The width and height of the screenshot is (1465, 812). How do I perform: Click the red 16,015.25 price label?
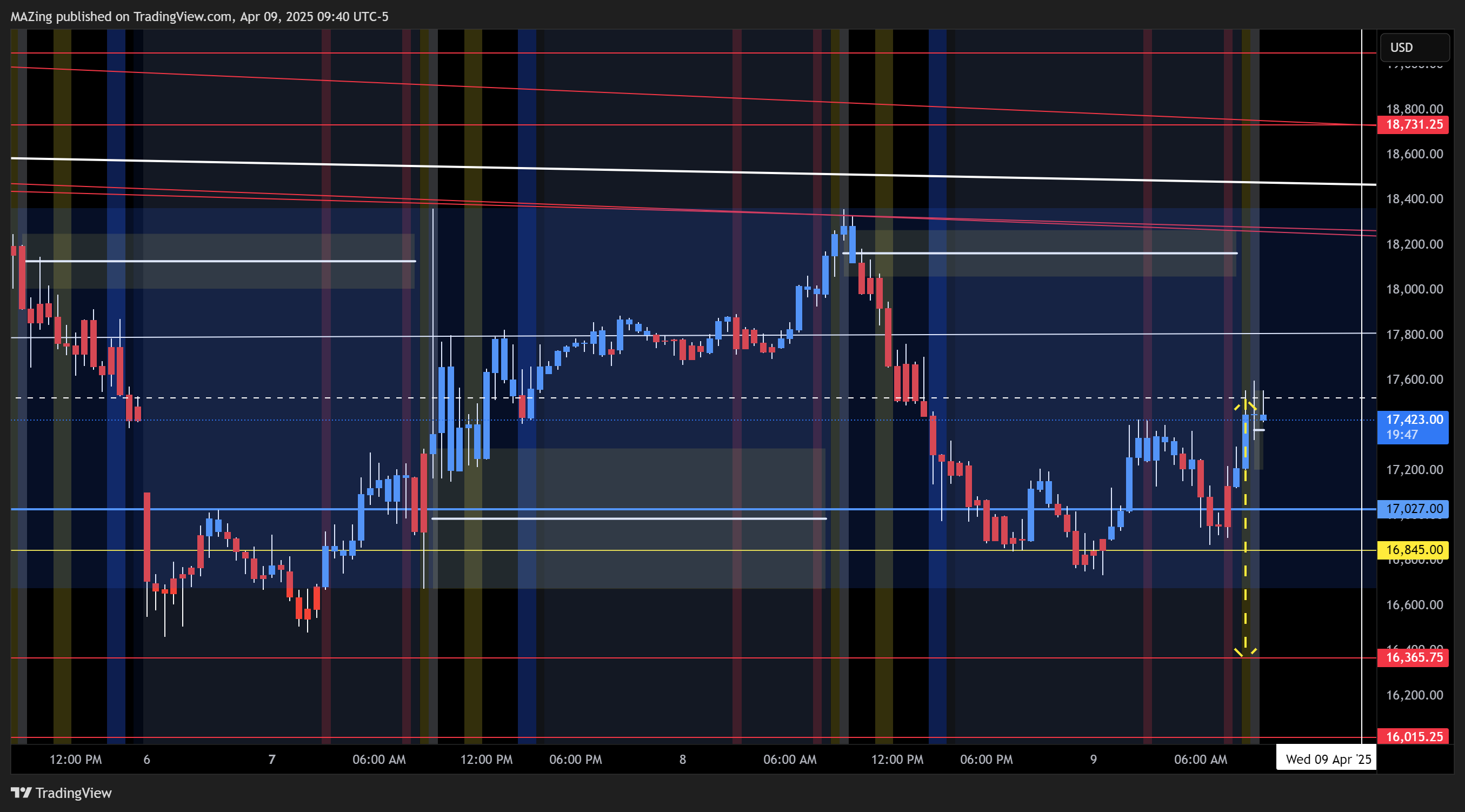click(1413, 737)
